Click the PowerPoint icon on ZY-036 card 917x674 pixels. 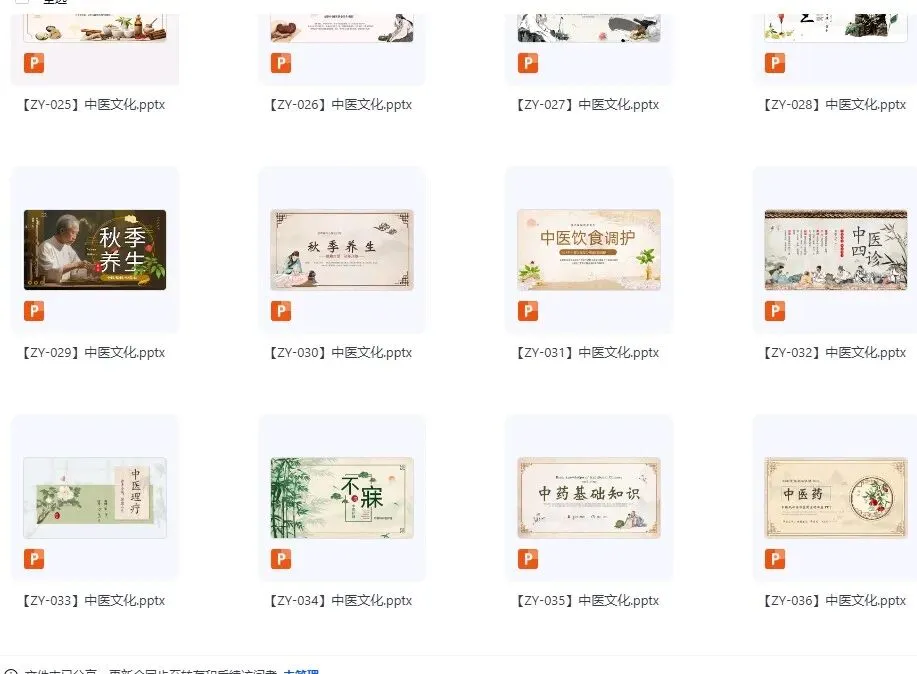coord(775,559)
